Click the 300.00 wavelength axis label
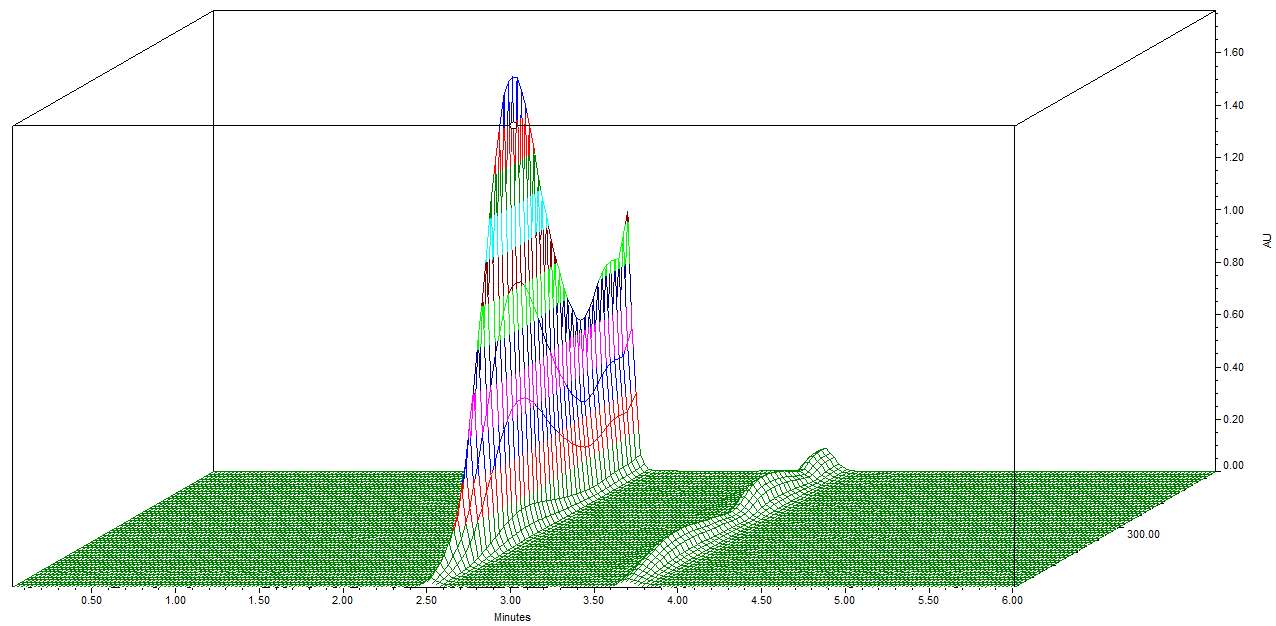The image size is (1276, 626). click(1143, 534)
